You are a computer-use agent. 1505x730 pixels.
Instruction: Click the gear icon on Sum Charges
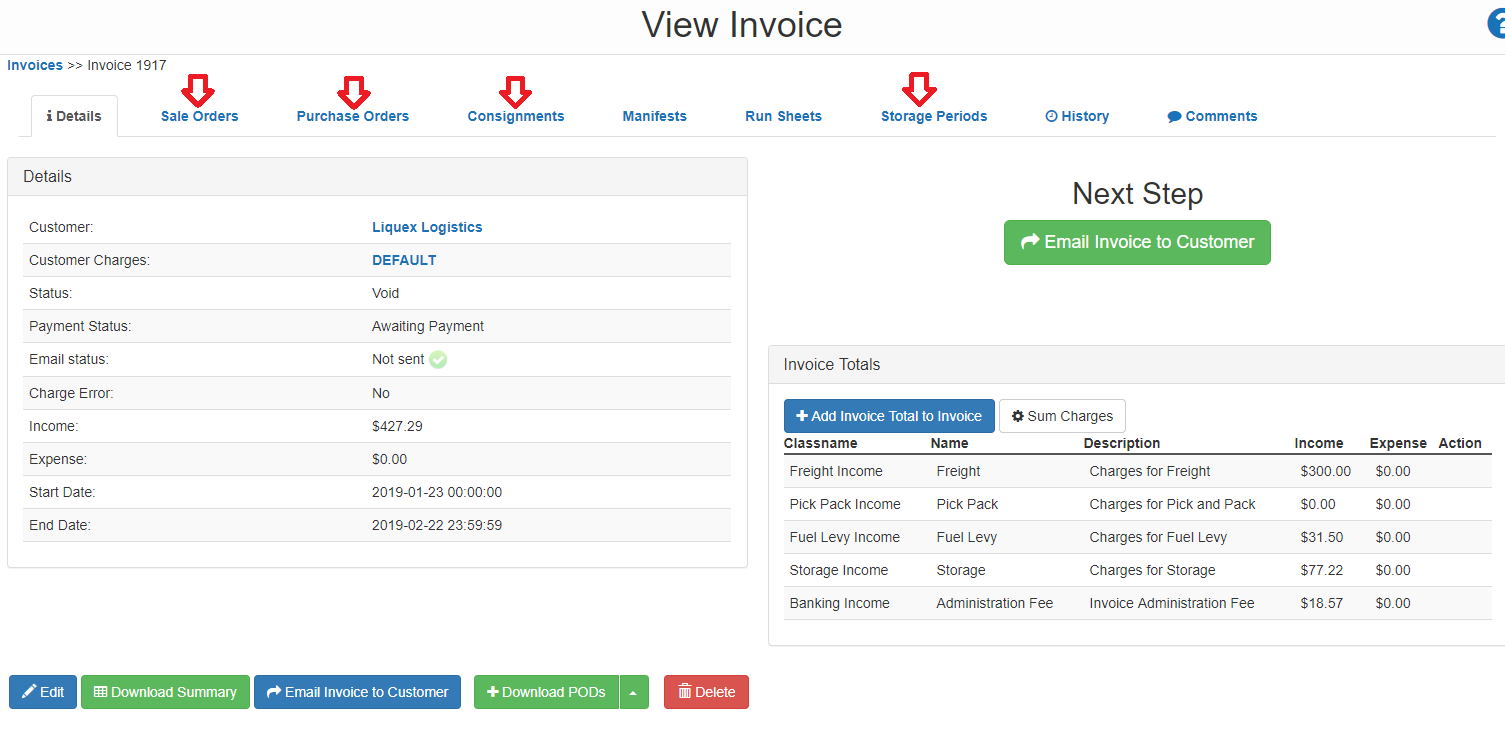point(1017,416)
